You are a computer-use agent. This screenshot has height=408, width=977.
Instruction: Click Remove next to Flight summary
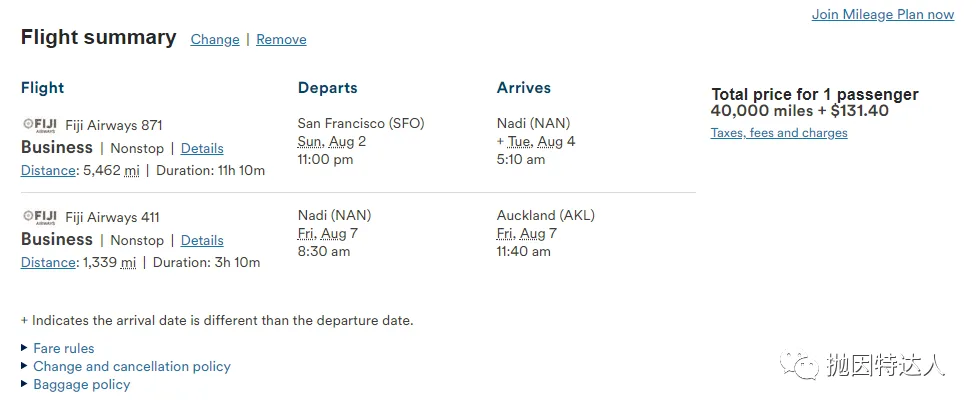point(281,39)
